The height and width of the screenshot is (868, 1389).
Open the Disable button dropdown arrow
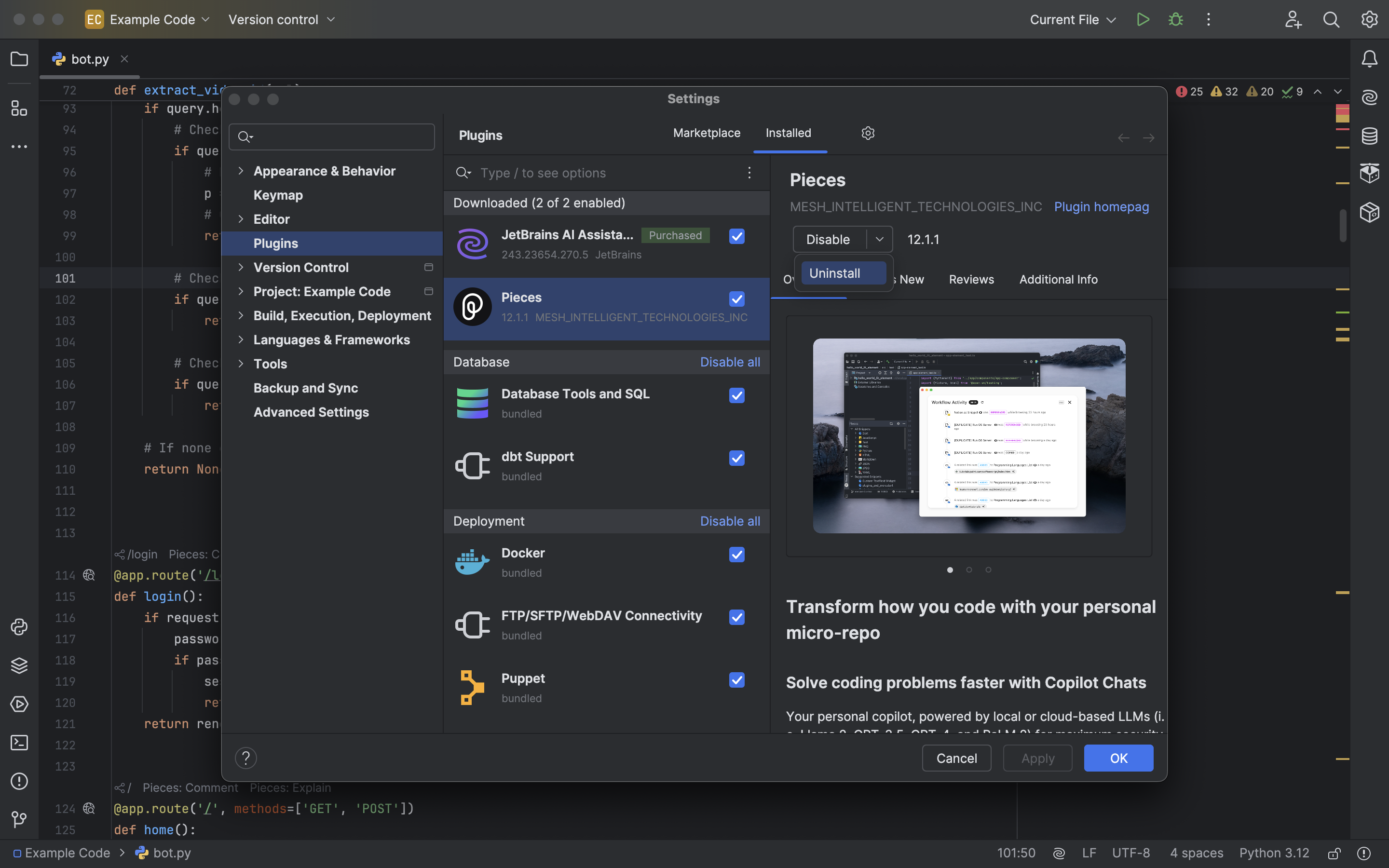(879, 239)
